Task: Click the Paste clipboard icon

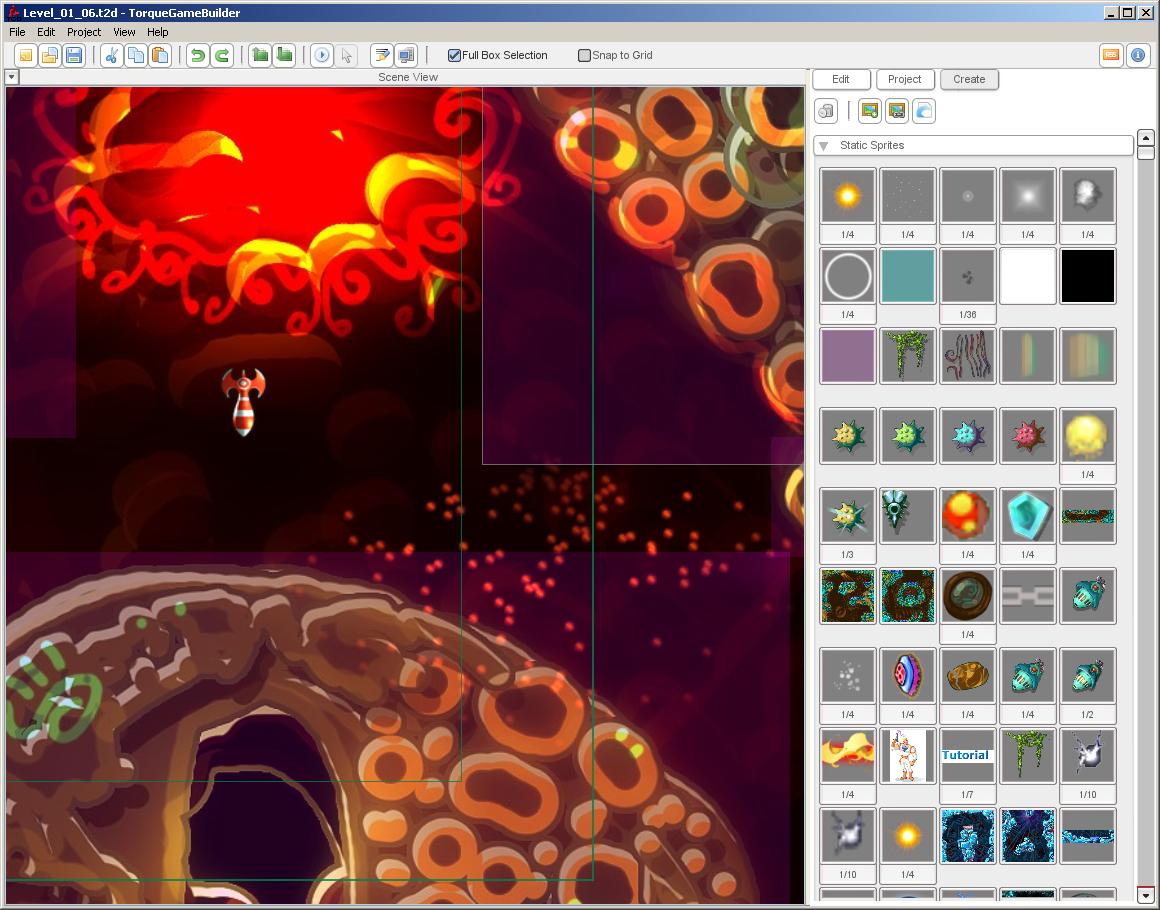Action: 160,55
